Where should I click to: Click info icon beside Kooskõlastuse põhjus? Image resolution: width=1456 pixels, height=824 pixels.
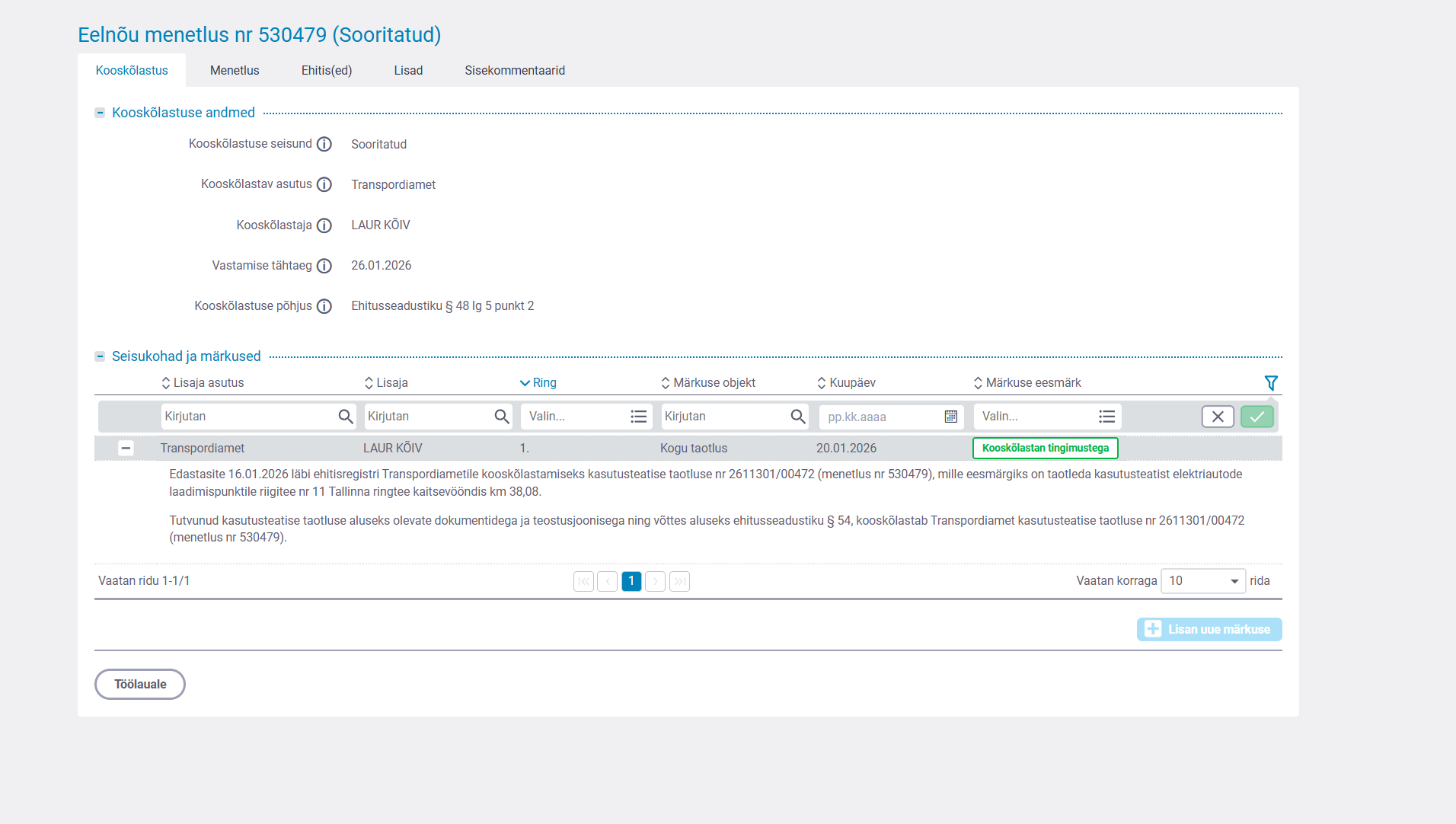click(324, 306)
